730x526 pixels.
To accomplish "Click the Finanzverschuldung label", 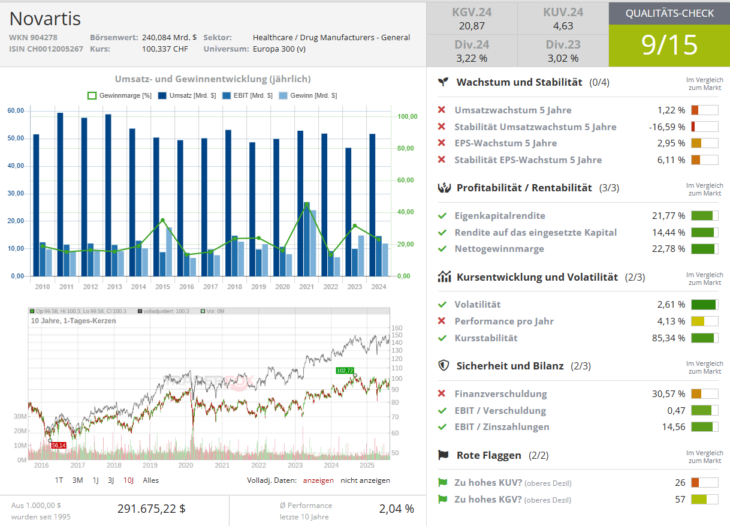I will click(501, 394).
